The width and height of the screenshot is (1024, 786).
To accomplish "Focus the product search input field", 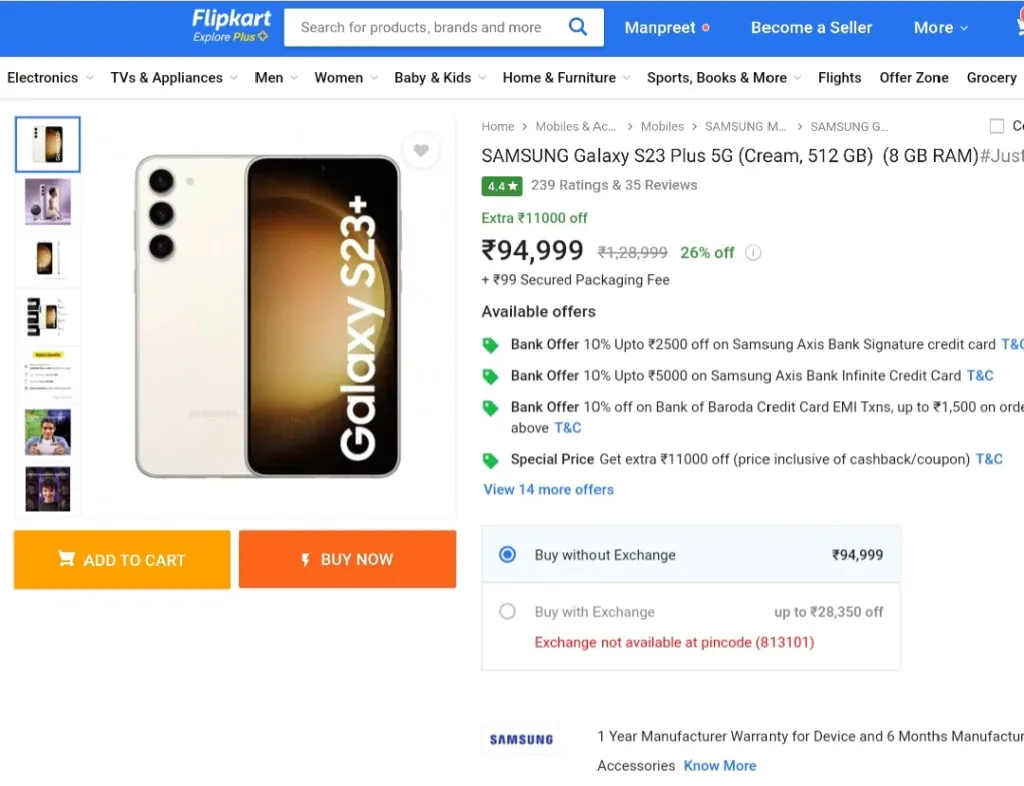I will [x=421, y=27].
